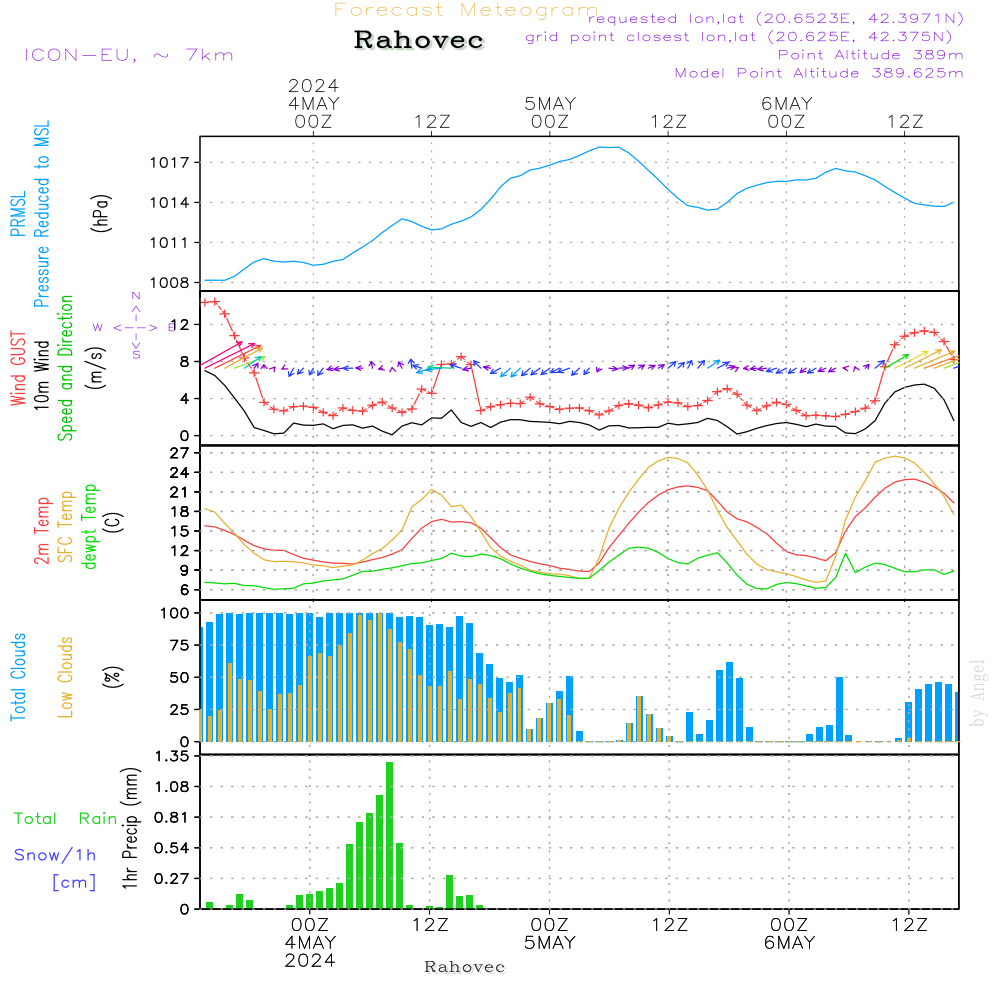
Task: Select the "1008" pressure axis value
Action: click(170, 283)
